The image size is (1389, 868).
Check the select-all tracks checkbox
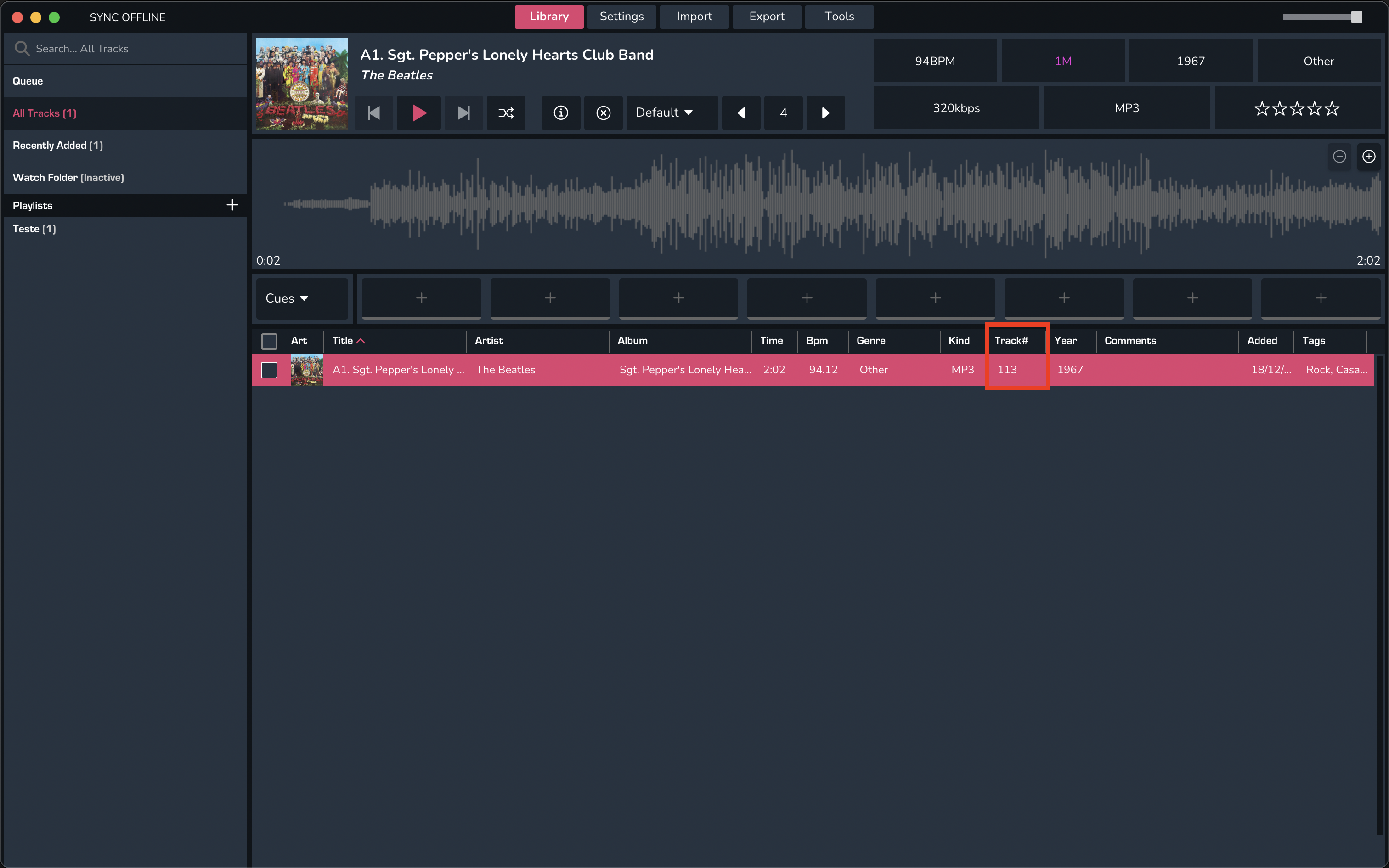coord(269,341)
